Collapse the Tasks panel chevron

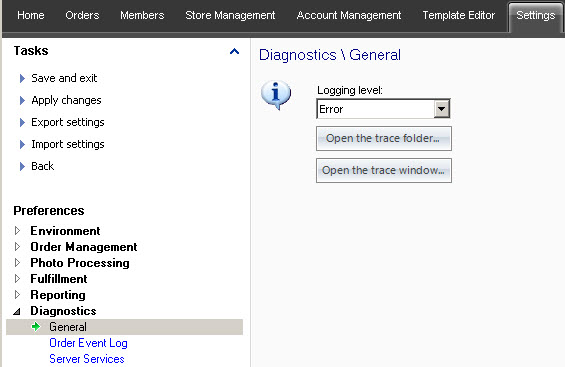click(234, 51)
